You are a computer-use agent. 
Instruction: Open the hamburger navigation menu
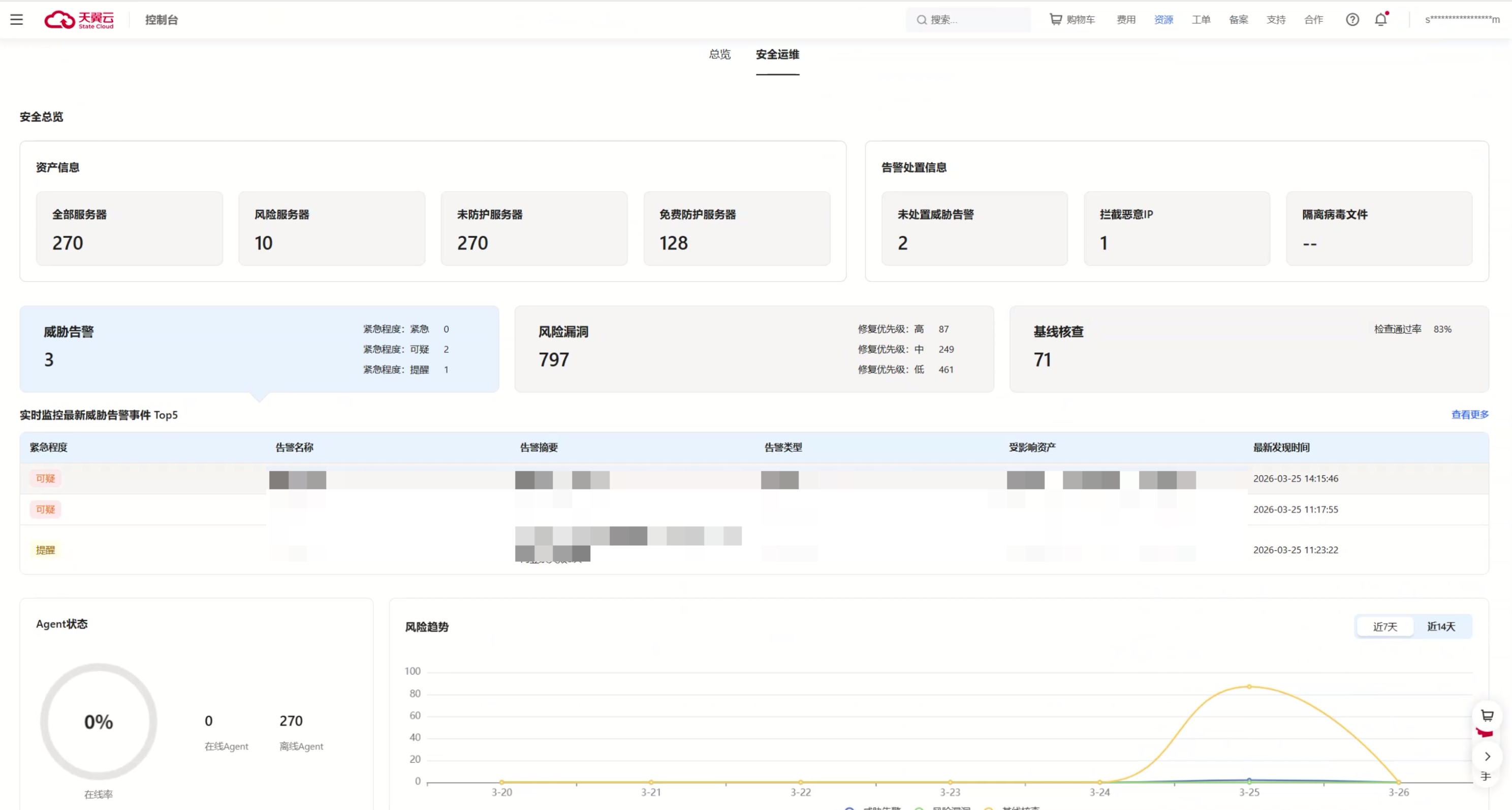tap(16, 19)
